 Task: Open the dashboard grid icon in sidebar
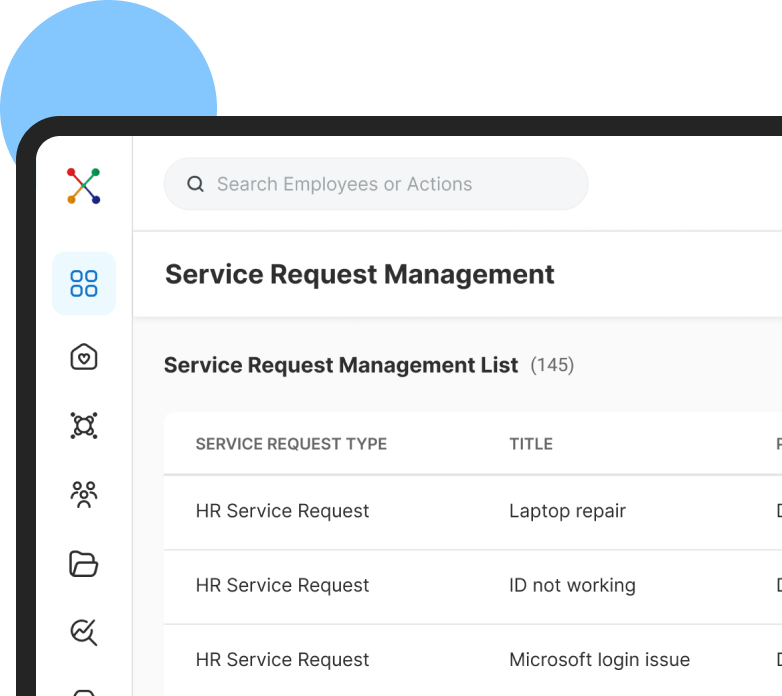coord(84,284)
